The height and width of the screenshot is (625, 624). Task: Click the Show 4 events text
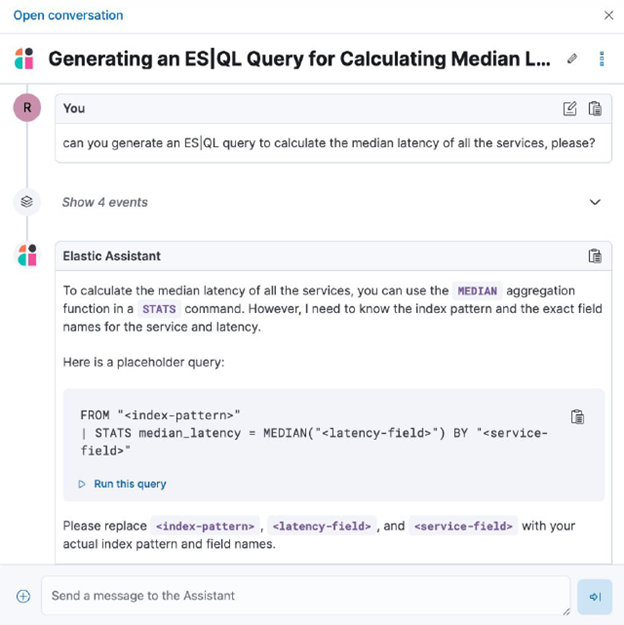tap(105, 202)
